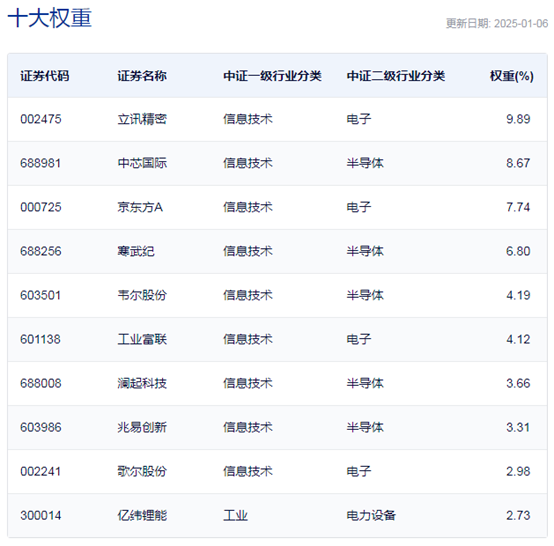The image size is (554, 546).
Task: Click the 电力设备 industry cell
Action: pos(371,516)
